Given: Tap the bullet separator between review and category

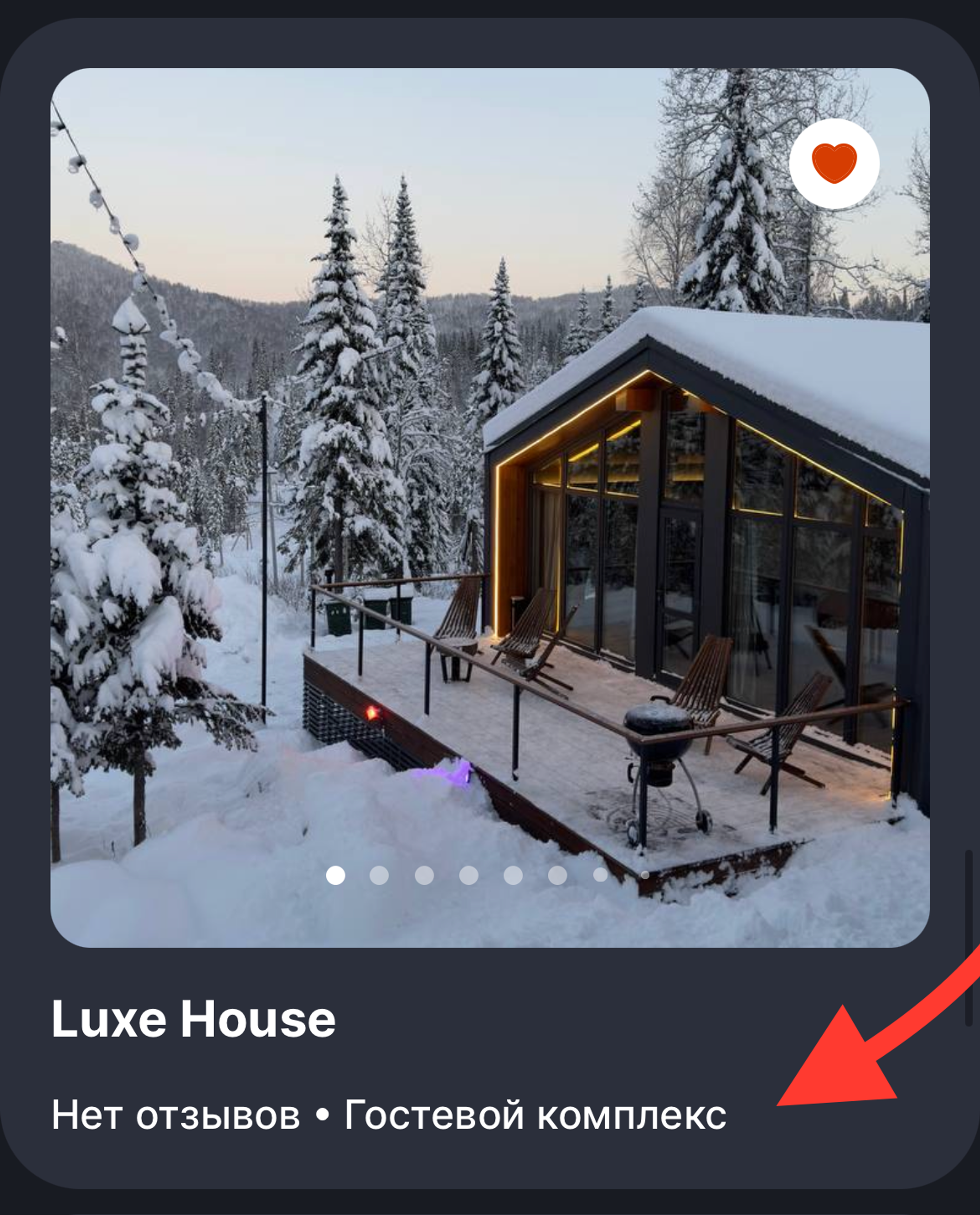Looking at the screenshot, I should [x=322, y=1116].
